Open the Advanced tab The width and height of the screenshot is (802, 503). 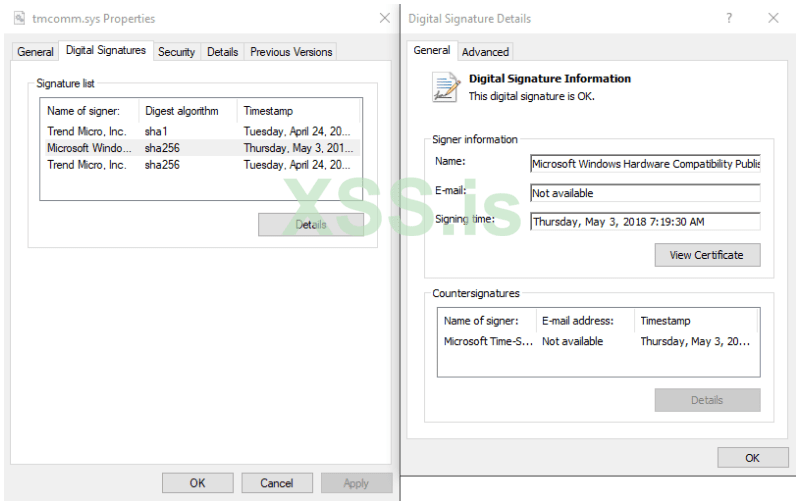click(x=485, y=52)
